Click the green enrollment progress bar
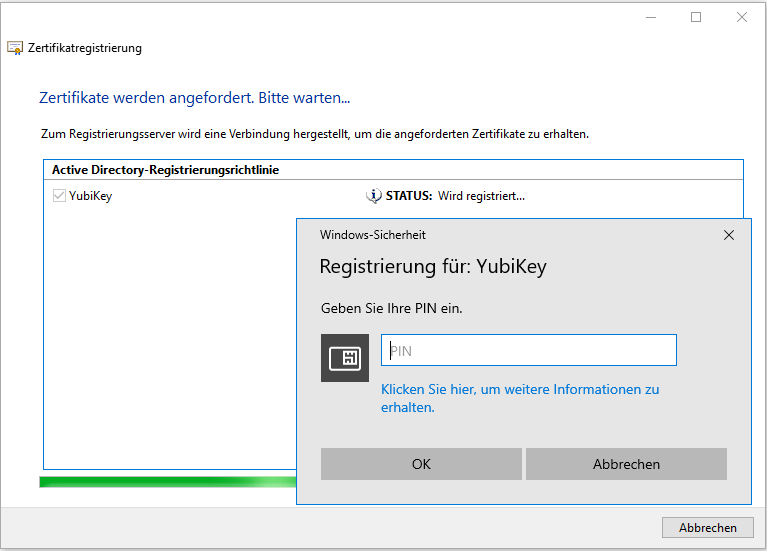This screenshot has height=551, width=767. 168,482
